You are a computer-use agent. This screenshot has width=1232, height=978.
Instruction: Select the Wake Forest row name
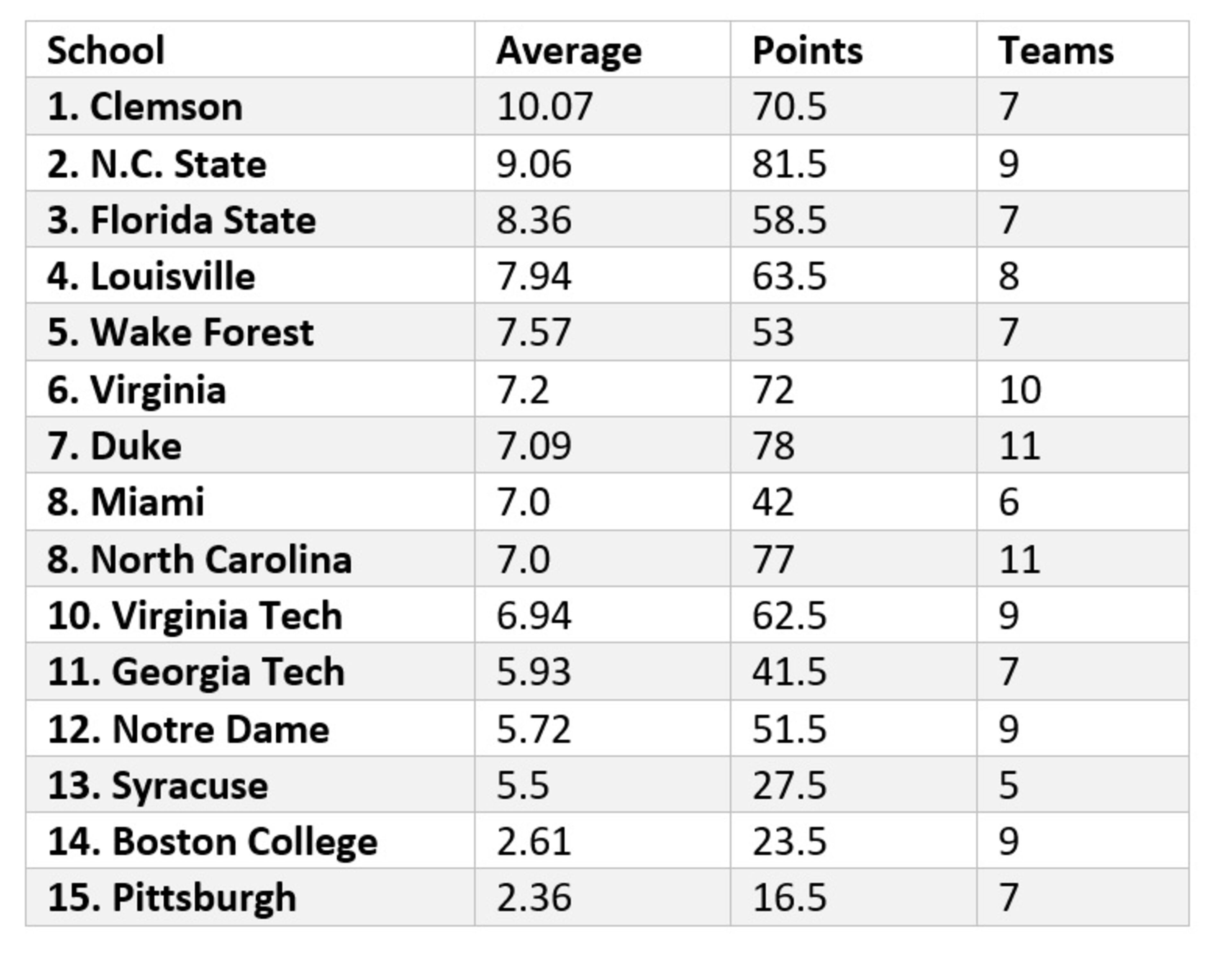tap(181, 332)
